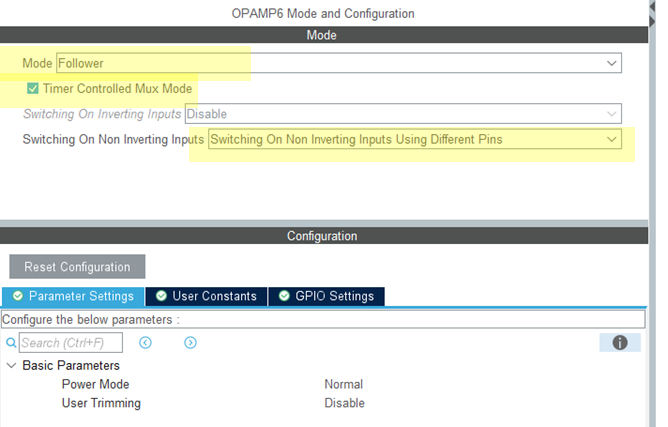
Task: Go to previous search result arrow
Action: click(x=145, y=343)
